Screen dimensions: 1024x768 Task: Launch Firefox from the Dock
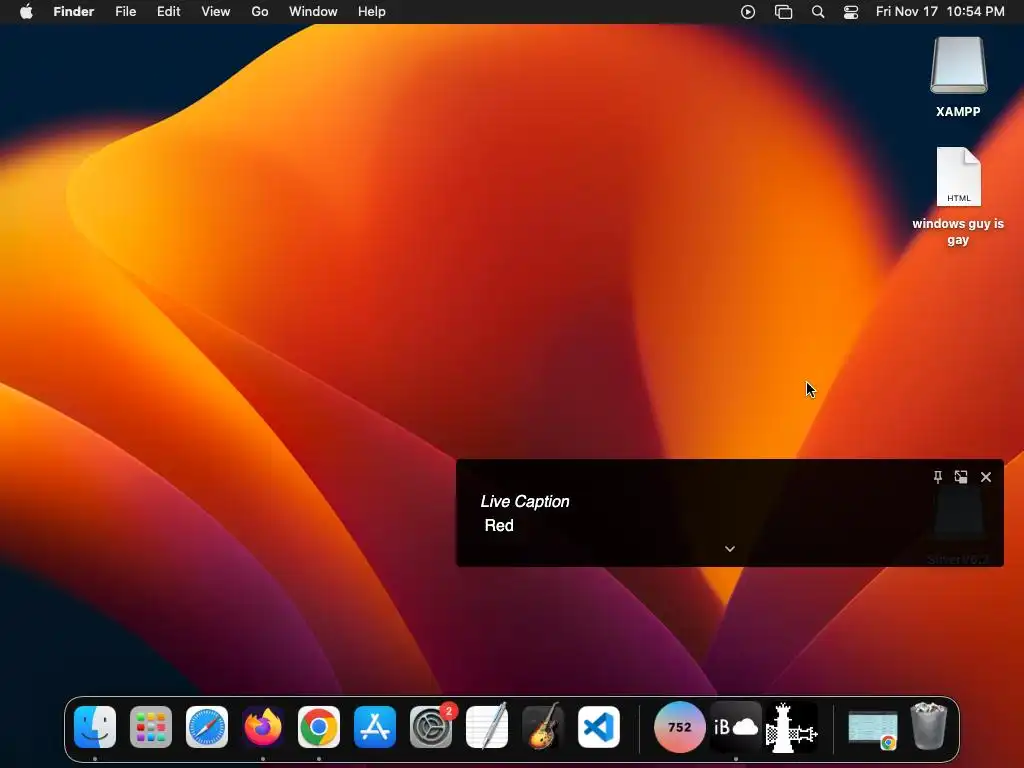tap(263, 727)
